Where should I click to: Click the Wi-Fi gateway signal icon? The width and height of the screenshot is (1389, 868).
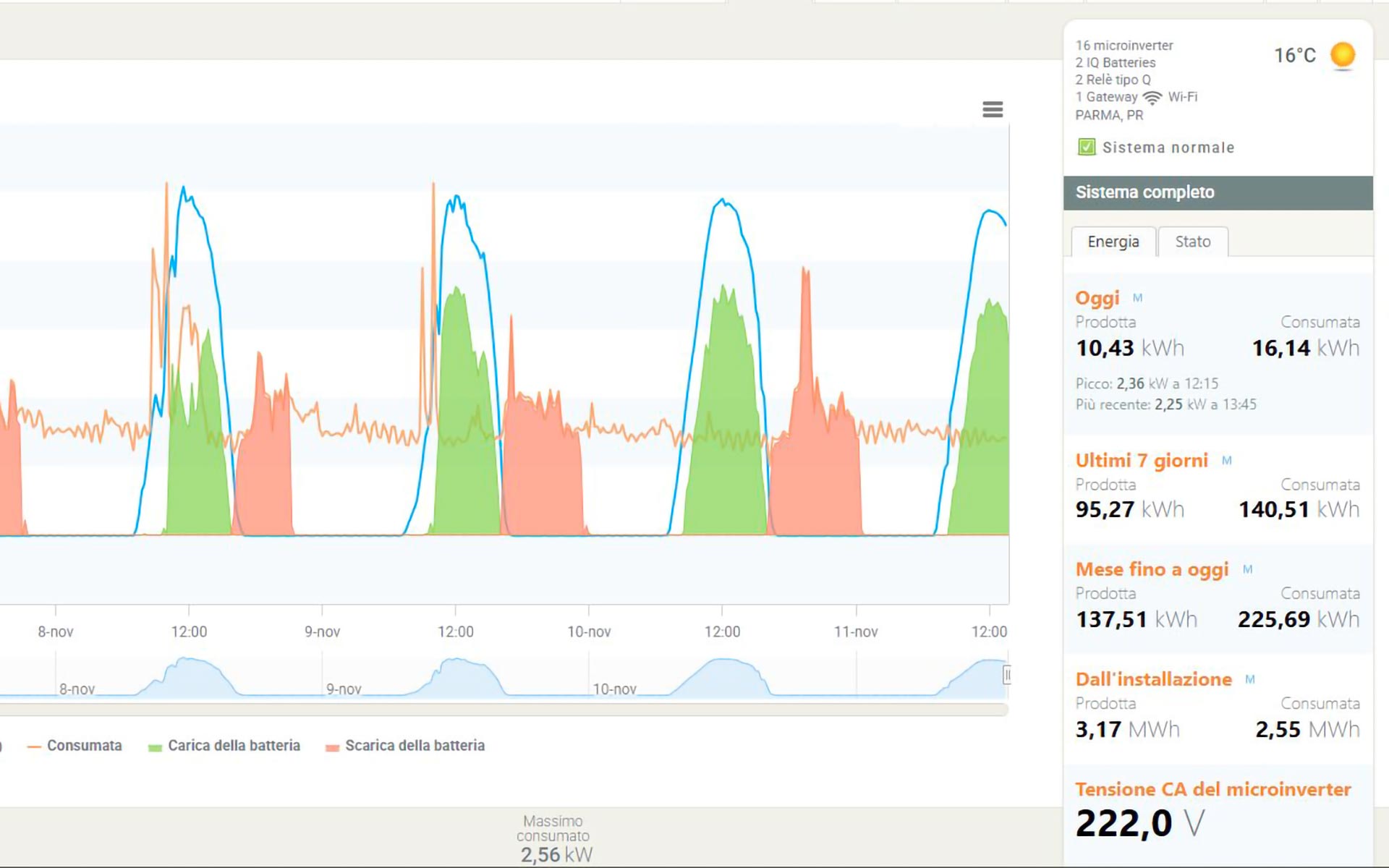pos(1152,98)
